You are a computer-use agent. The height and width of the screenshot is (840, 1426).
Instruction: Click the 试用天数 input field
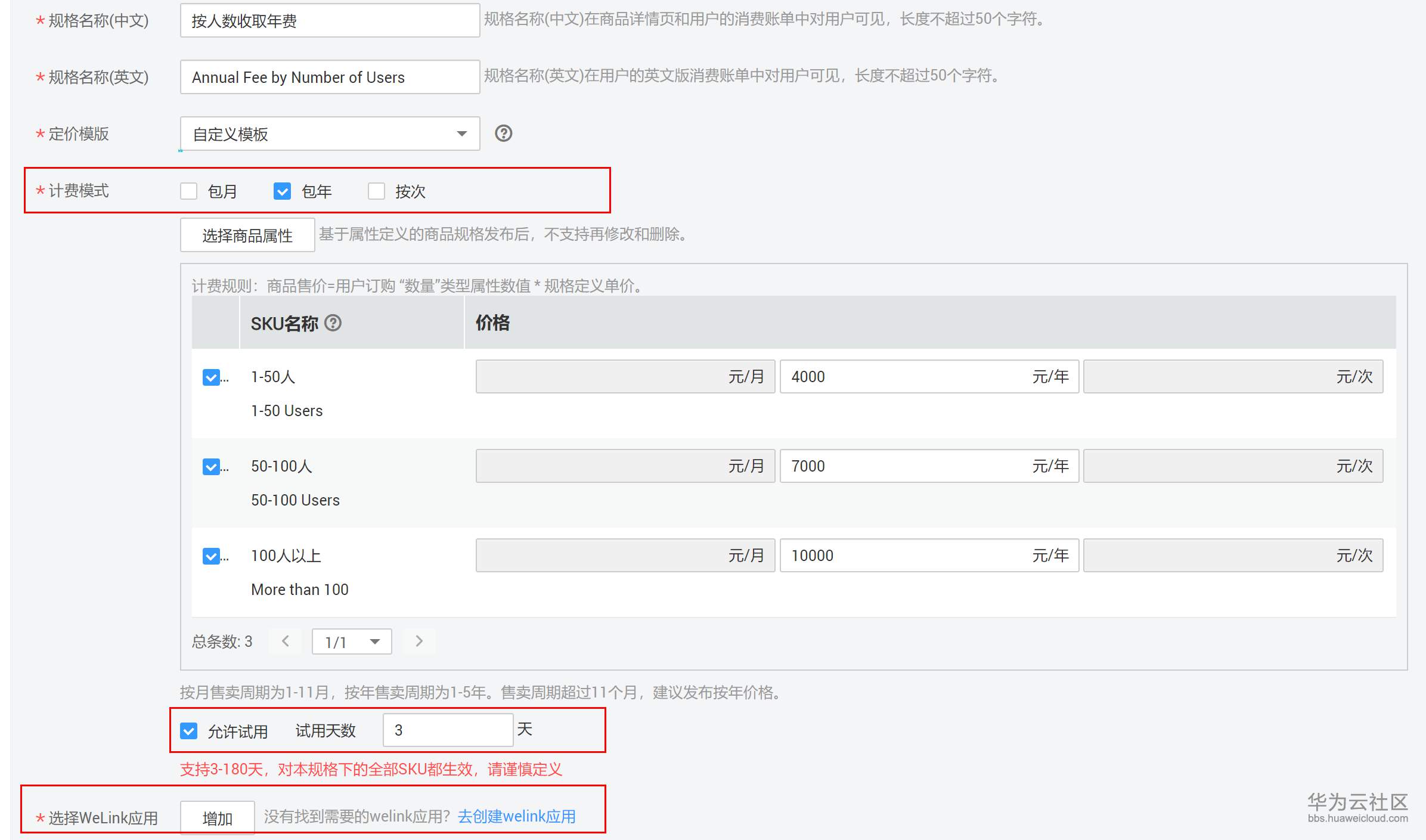447,730
